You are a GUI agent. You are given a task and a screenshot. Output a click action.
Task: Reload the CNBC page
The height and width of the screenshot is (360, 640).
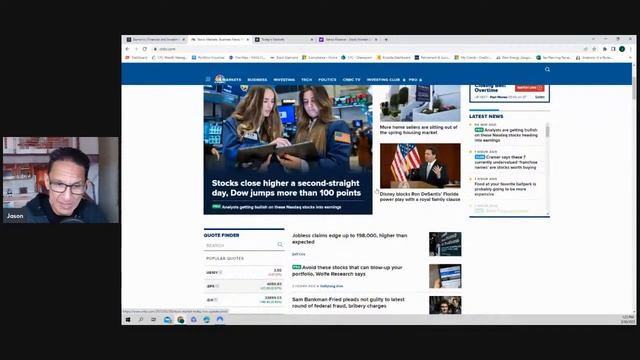[x=144, y=49]
